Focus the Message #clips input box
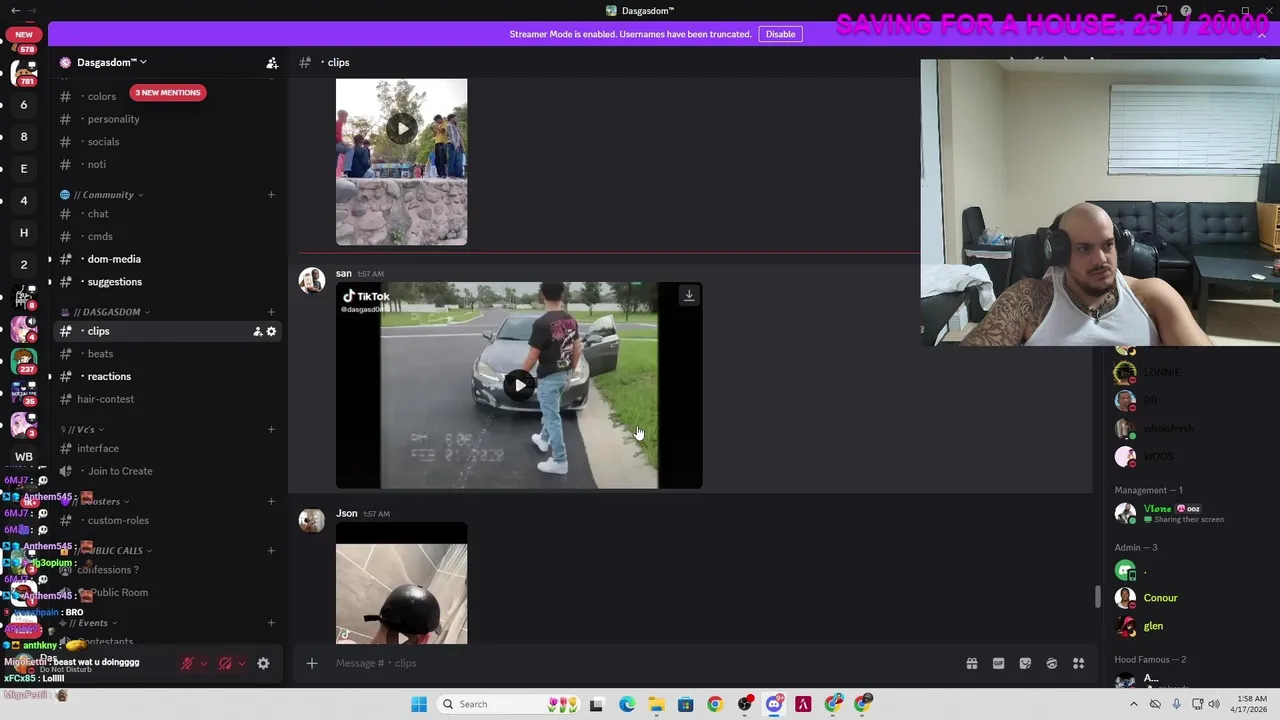This screenshot has width=1280, height=720. click(640, 663)
